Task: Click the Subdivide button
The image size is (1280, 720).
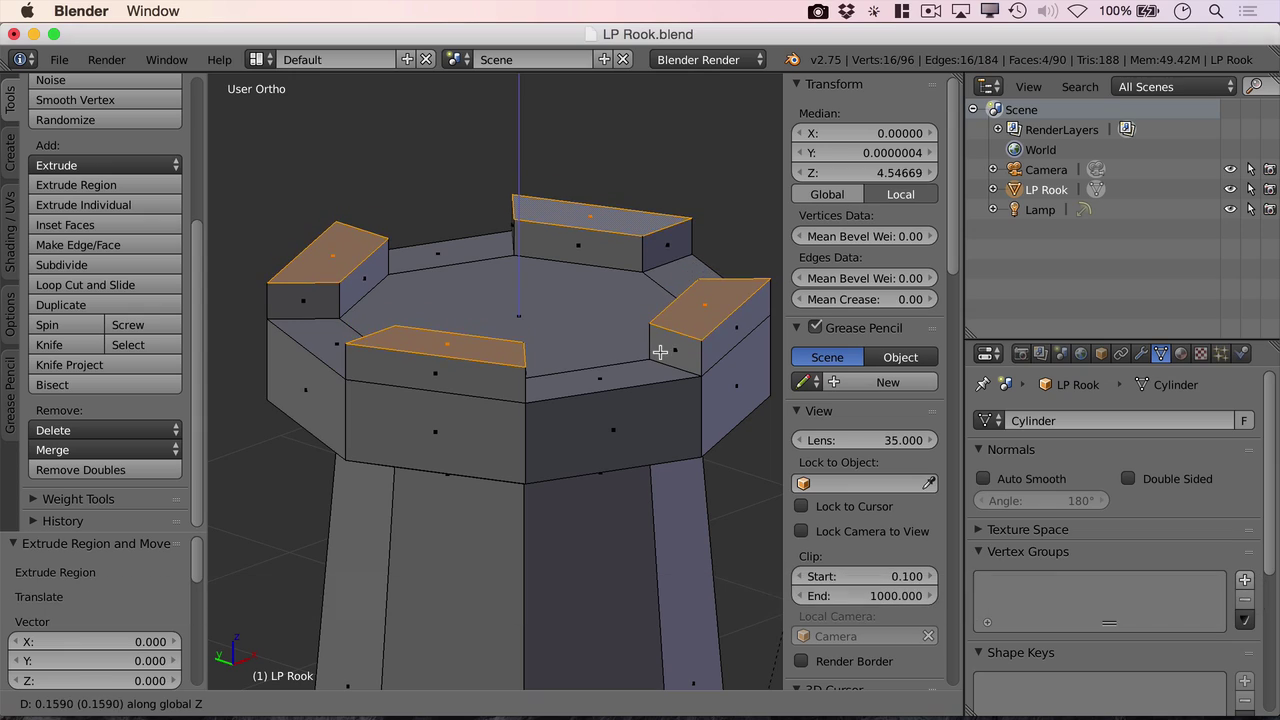Action: [x=105, y=265]
